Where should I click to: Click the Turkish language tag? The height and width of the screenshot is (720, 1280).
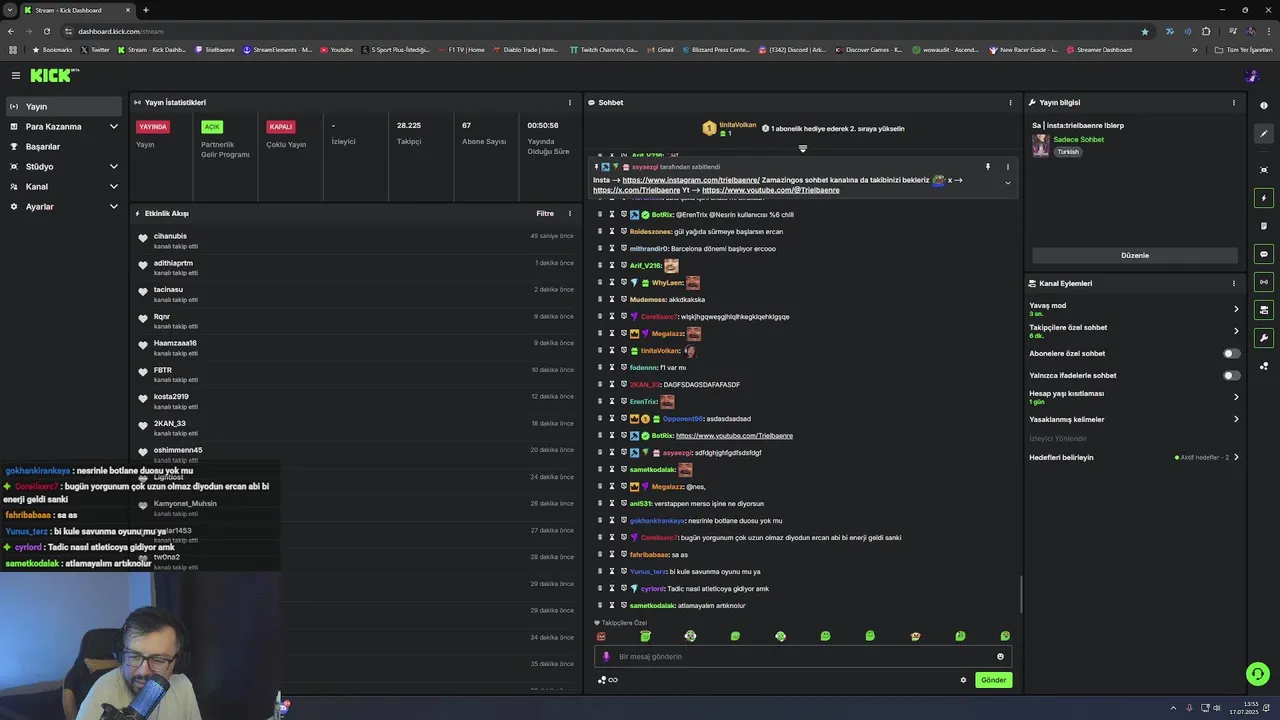tap(1068, 152)
